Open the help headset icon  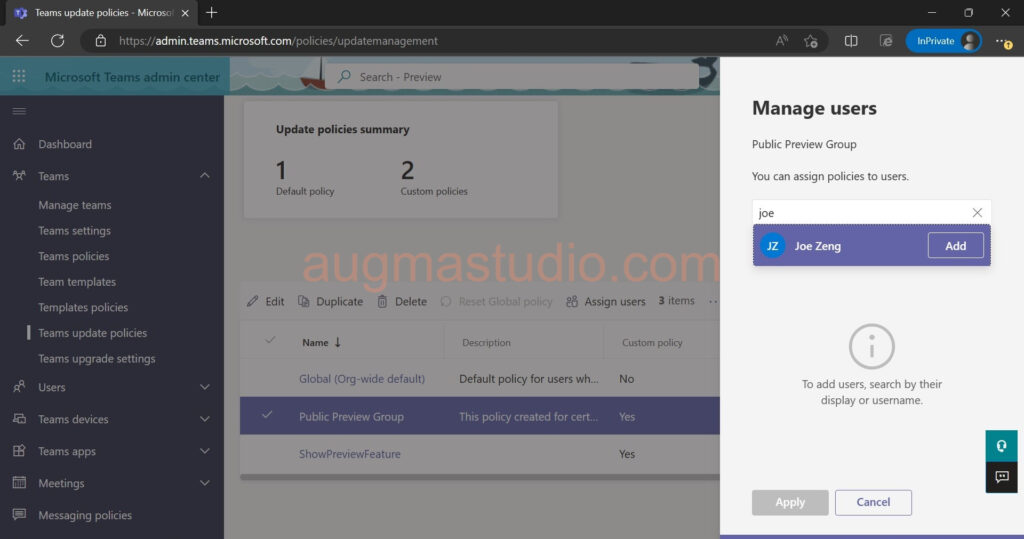1001,446
